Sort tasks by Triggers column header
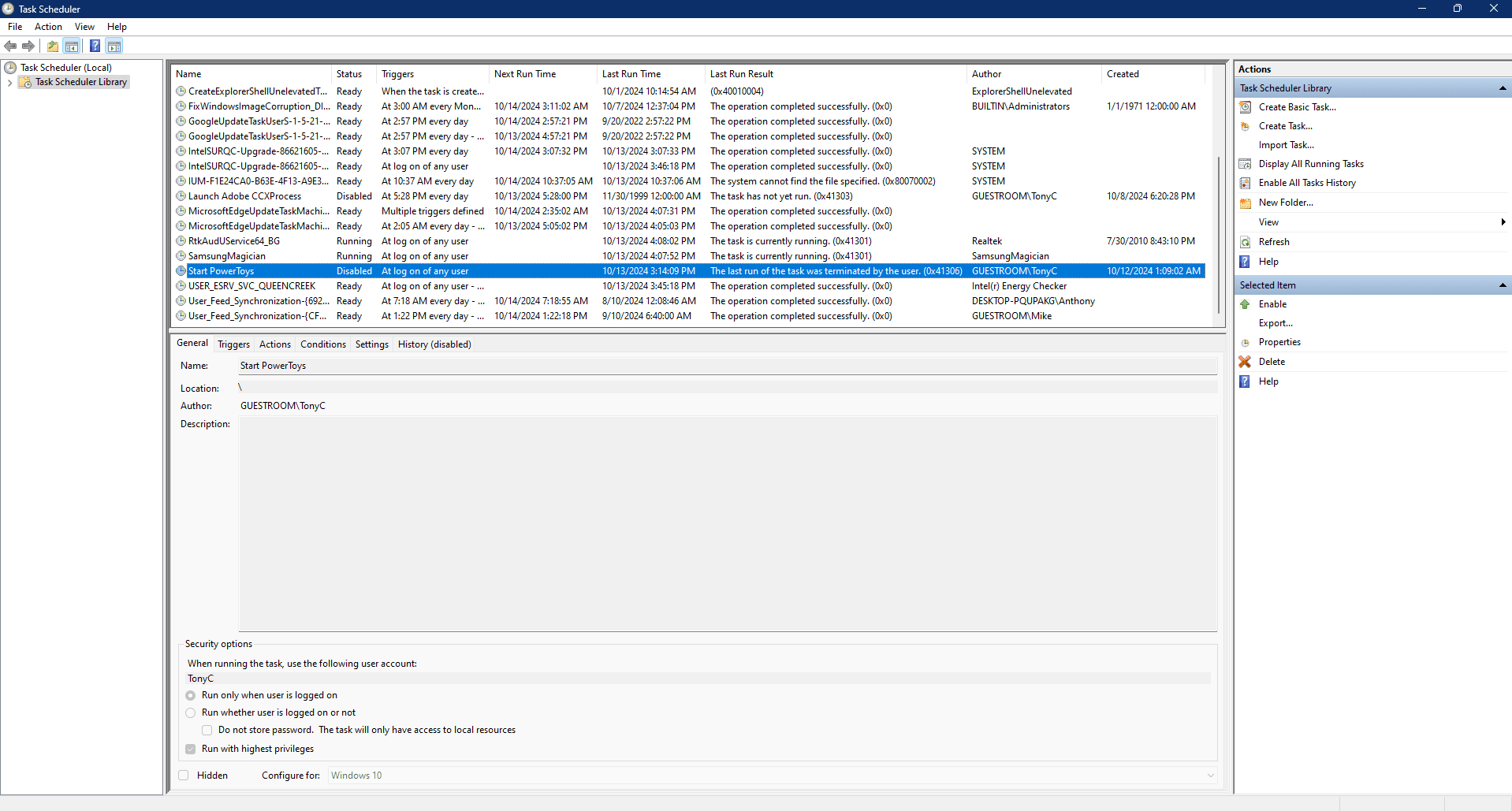The width and height of the screenshot is (1512, 811). [433, 74]
